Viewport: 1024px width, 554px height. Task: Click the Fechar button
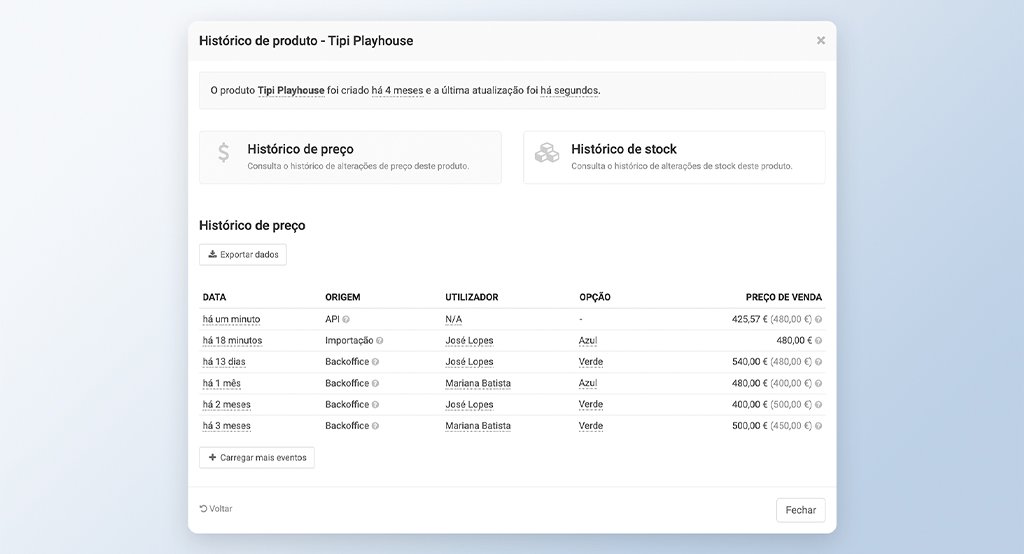[801, 510]
